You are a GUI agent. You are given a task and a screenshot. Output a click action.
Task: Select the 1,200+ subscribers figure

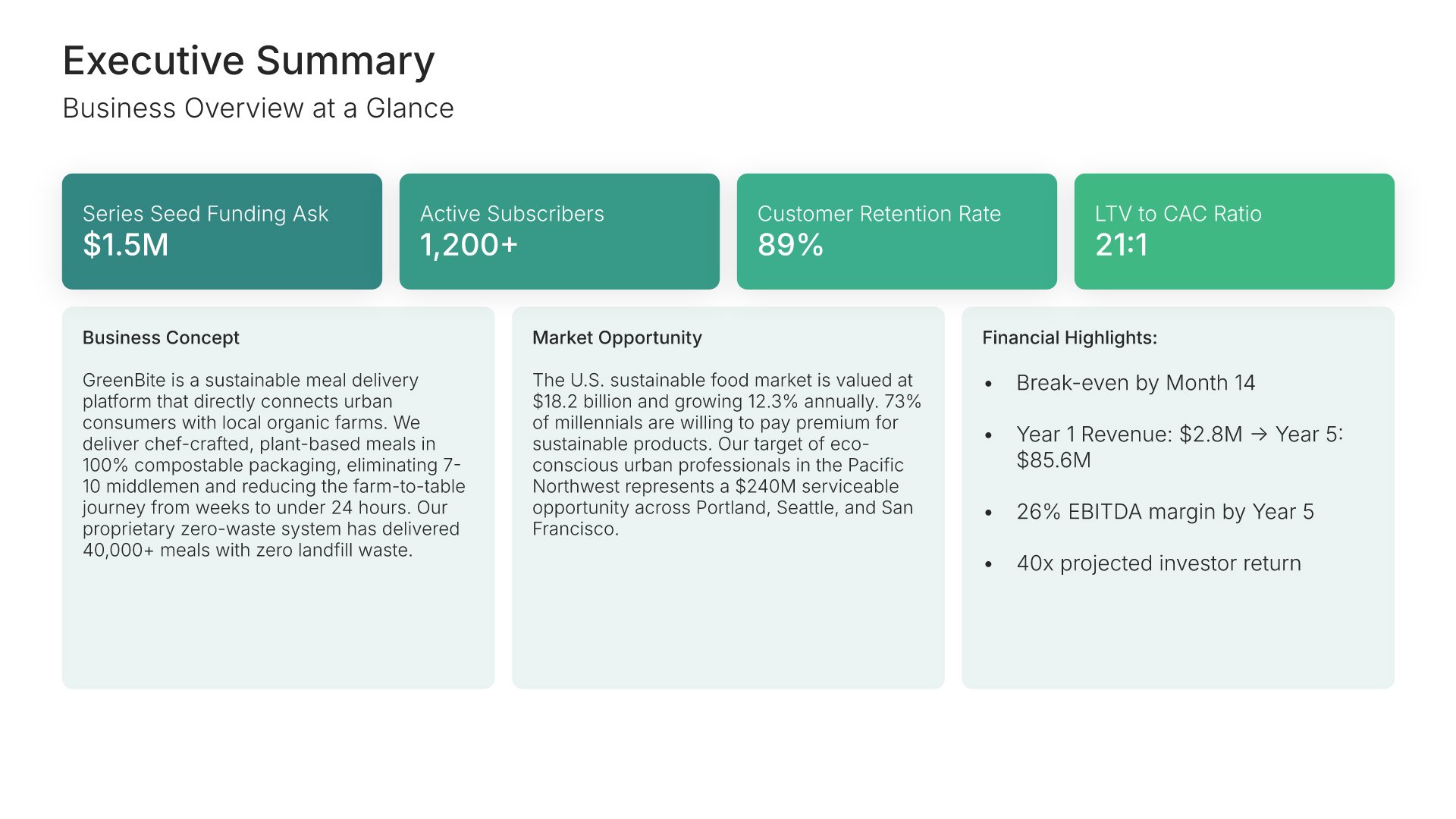coord(469,245)
